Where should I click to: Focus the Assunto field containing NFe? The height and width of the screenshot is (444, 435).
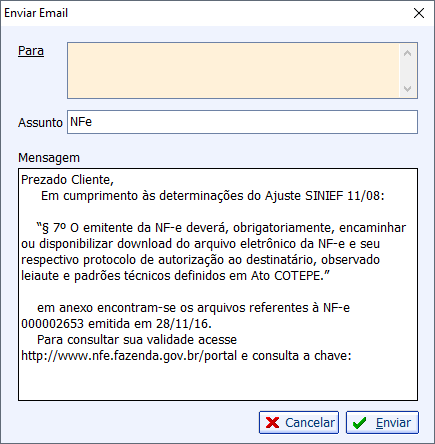click(242, 122)
